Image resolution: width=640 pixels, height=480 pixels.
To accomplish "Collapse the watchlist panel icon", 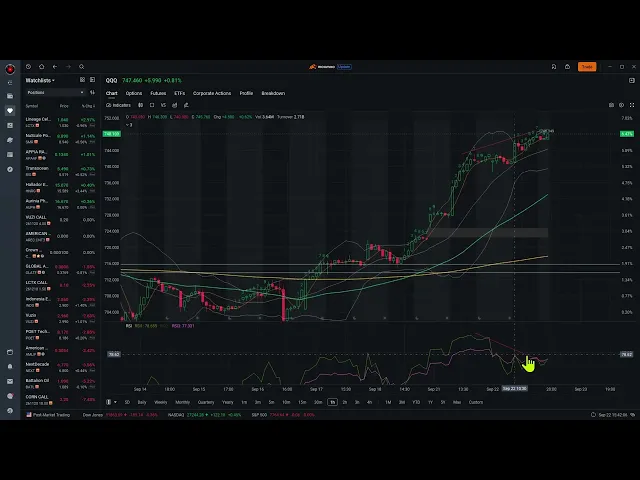I will point(92,80).
